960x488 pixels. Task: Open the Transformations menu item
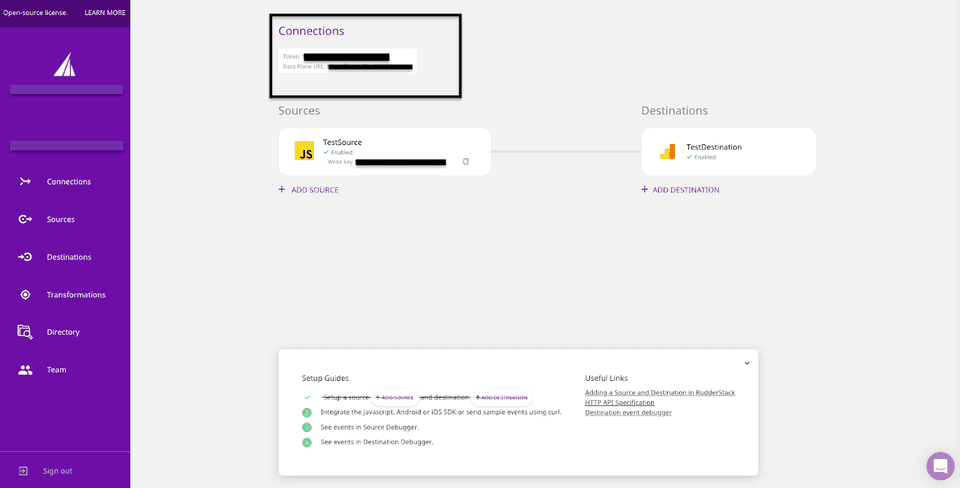tap(76, 295)
